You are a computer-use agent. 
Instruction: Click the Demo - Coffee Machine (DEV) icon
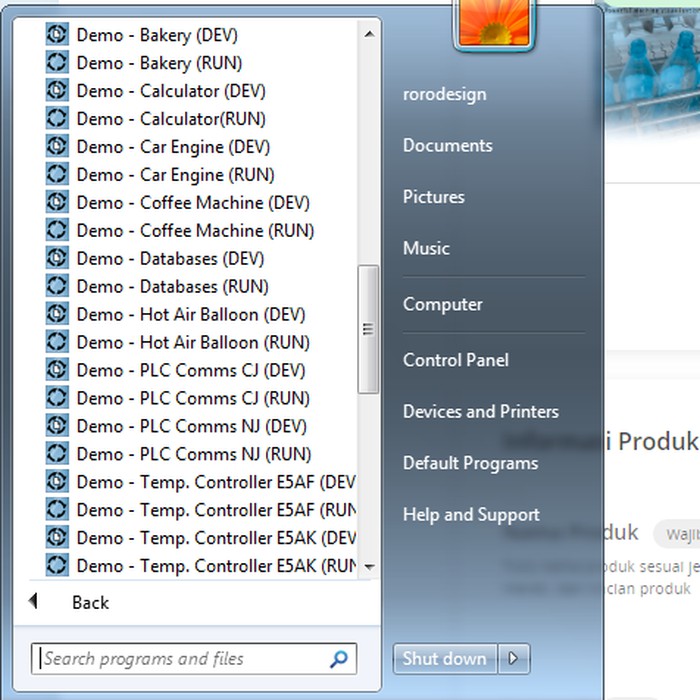click(x=57, y=203)
